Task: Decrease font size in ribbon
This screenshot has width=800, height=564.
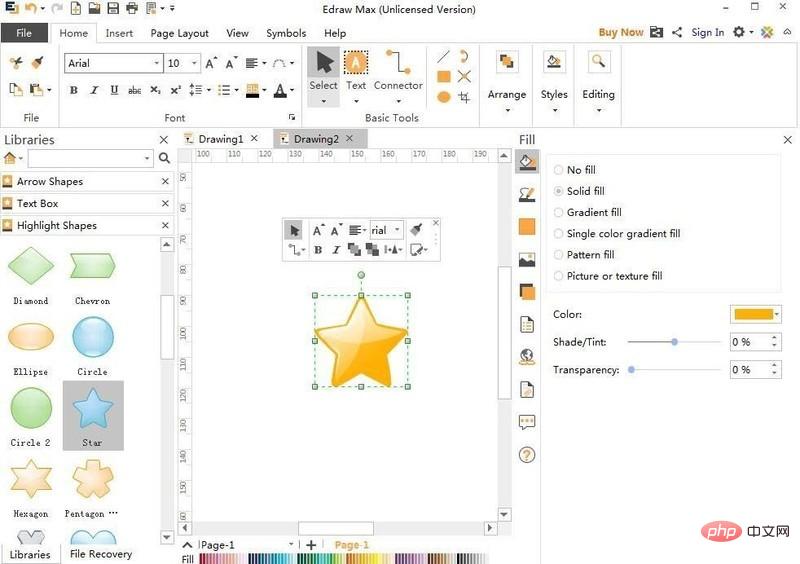Action: pos(231,63)
